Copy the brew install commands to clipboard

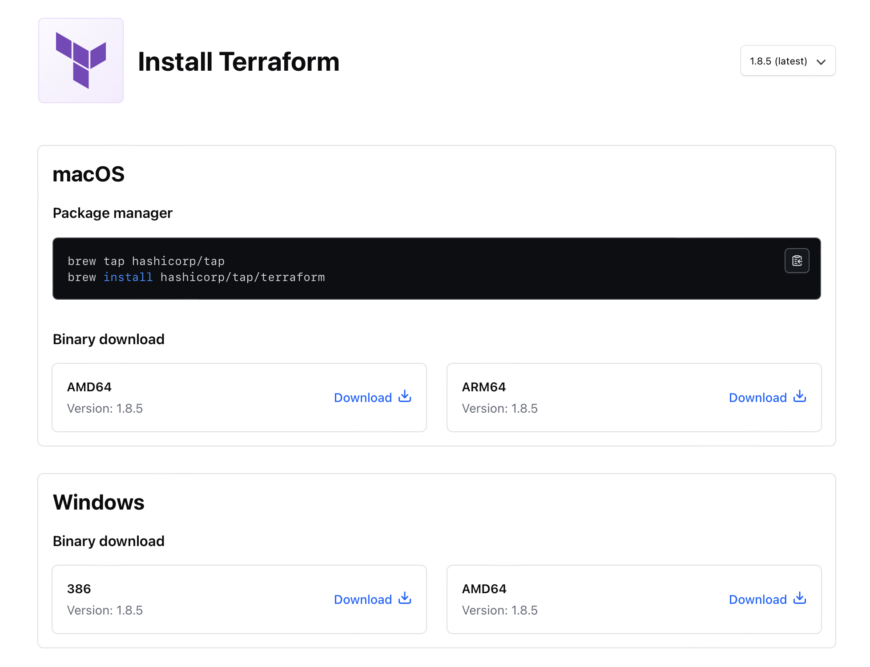tap(796, 261)
